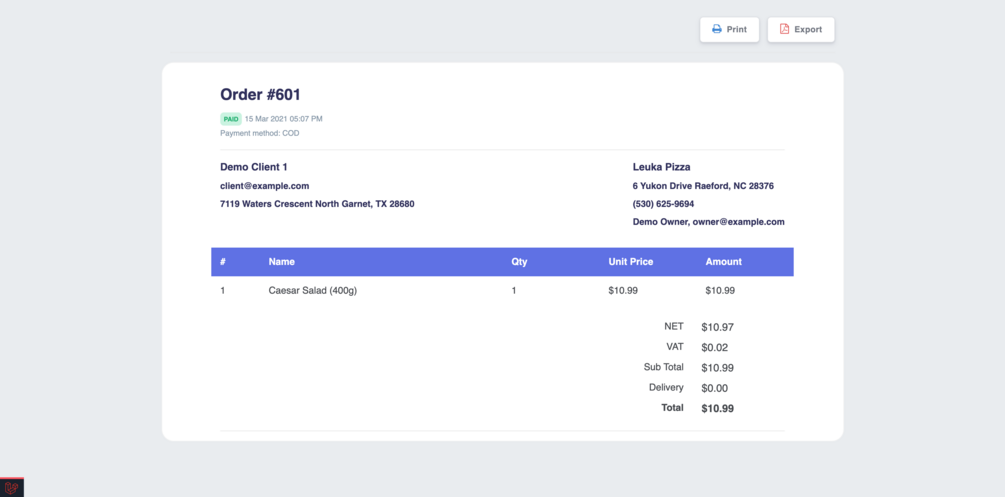Open the Laravel debug icon in corner
Image resolution: width=1005 pixels, height=497 pixels.
[x=12, y=487]
